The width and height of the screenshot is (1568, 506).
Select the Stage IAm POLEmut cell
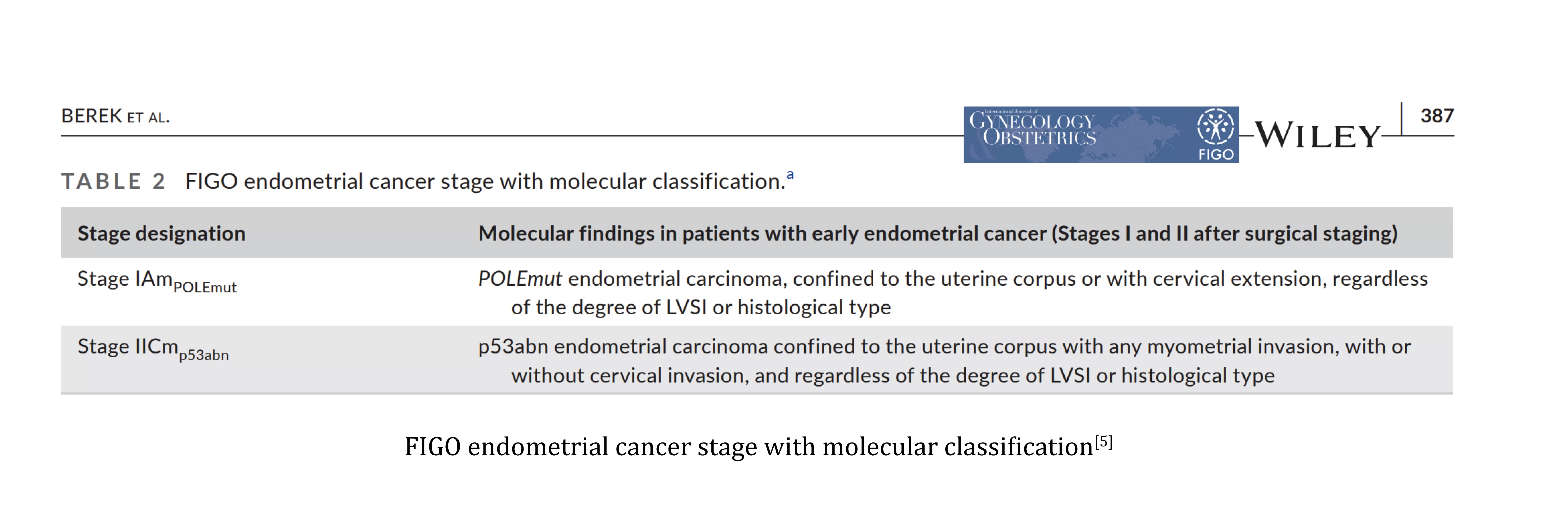157,282
